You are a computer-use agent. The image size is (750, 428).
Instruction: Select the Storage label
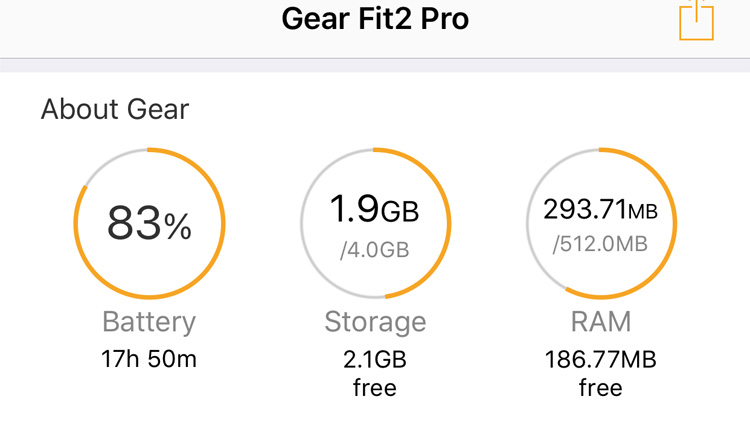(x=375, y=322)
